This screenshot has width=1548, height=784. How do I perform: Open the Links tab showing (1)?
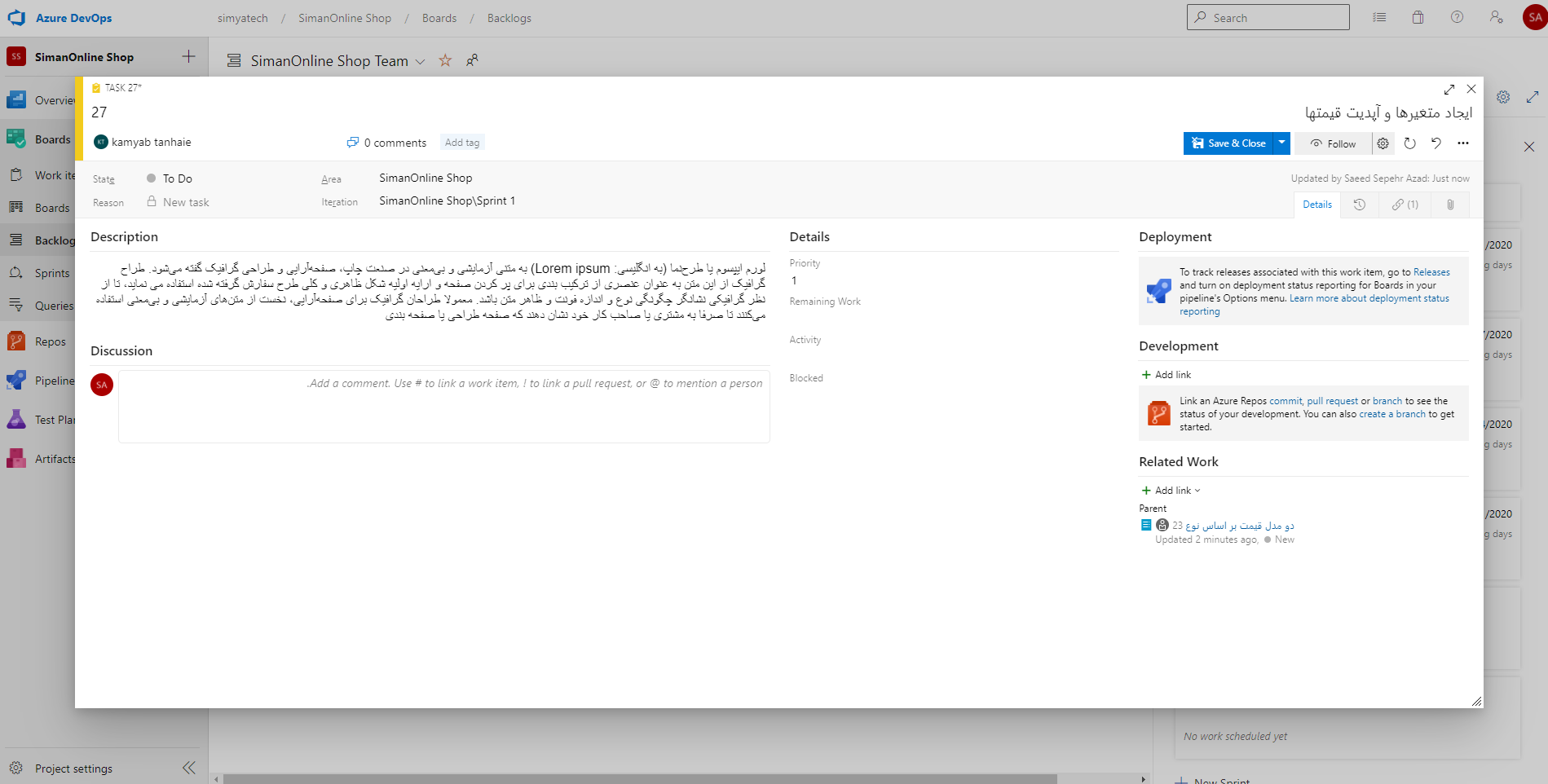[1405, 205]
